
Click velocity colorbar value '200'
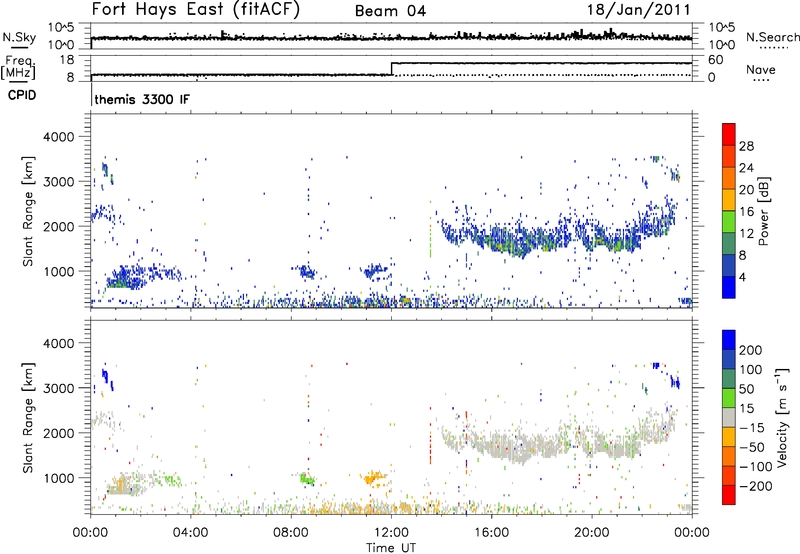click(751, 350)
